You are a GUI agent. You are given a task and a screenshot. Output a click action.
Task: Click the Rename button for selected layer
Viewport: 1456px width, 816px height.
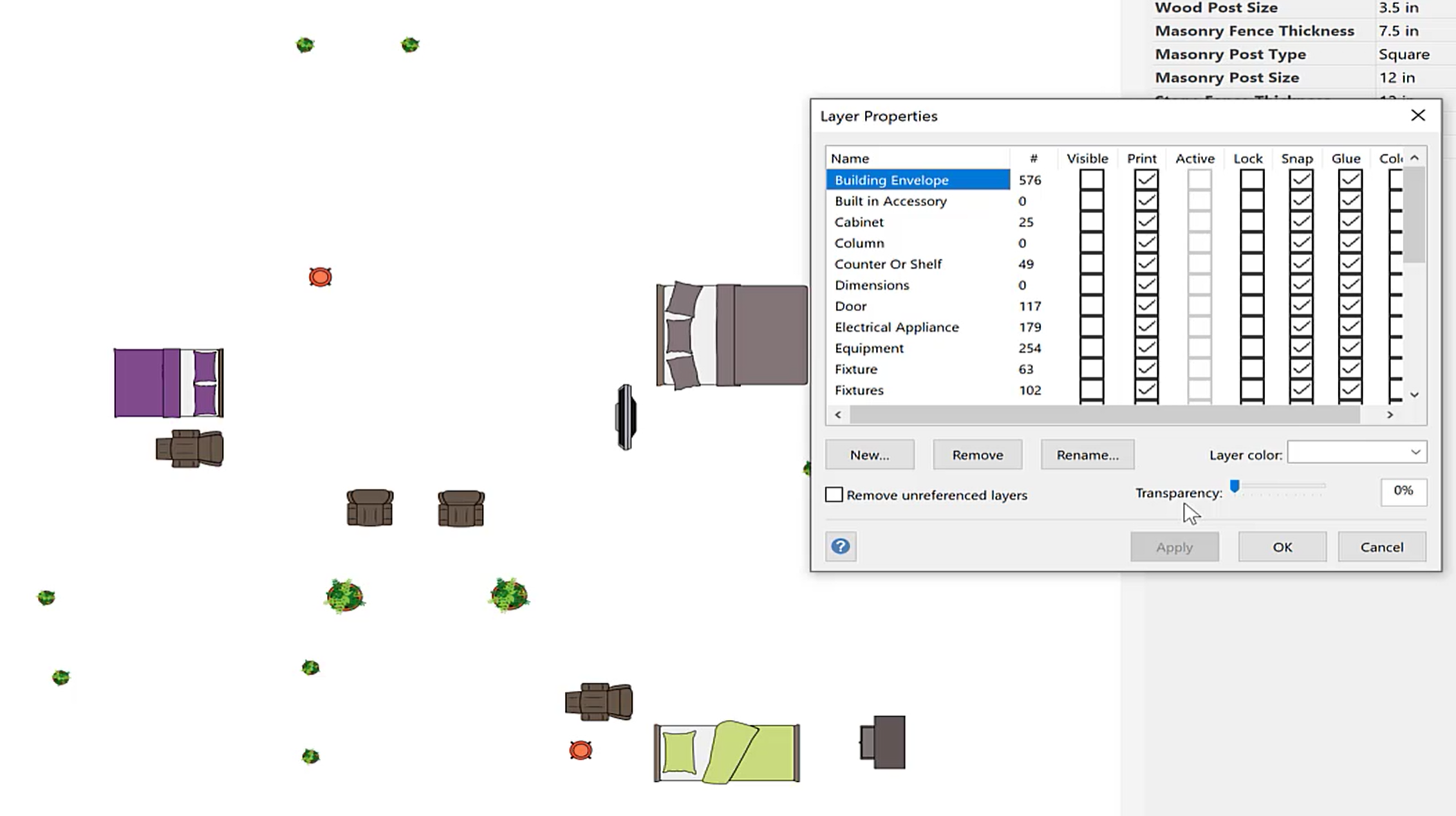coord(1087,454)
